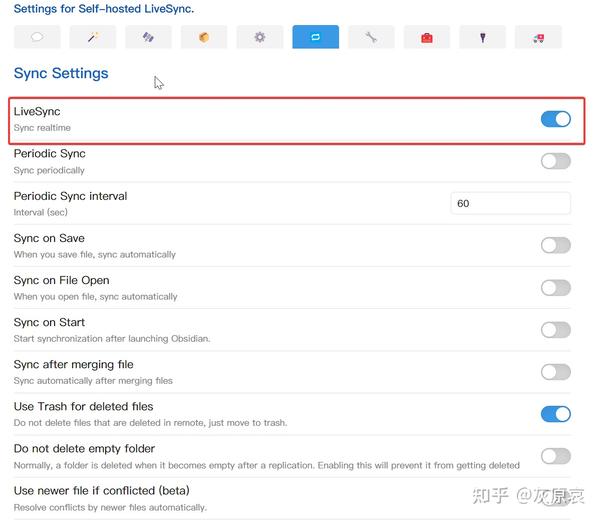Disable Use Trash for deleted files
The height and width of the screenshot is (520, 600).
(556, 414)
